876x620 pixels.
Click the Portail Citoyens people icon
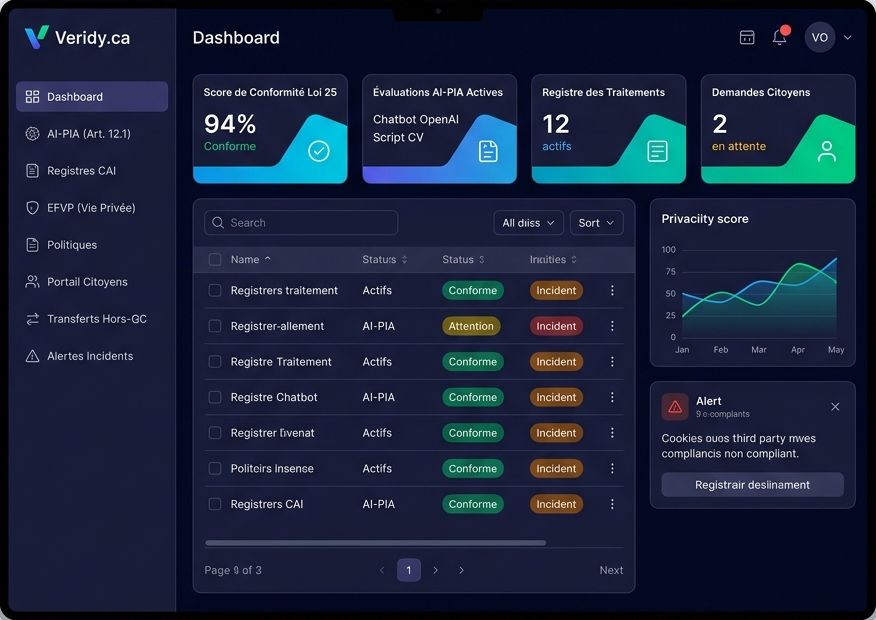point(32,282)
